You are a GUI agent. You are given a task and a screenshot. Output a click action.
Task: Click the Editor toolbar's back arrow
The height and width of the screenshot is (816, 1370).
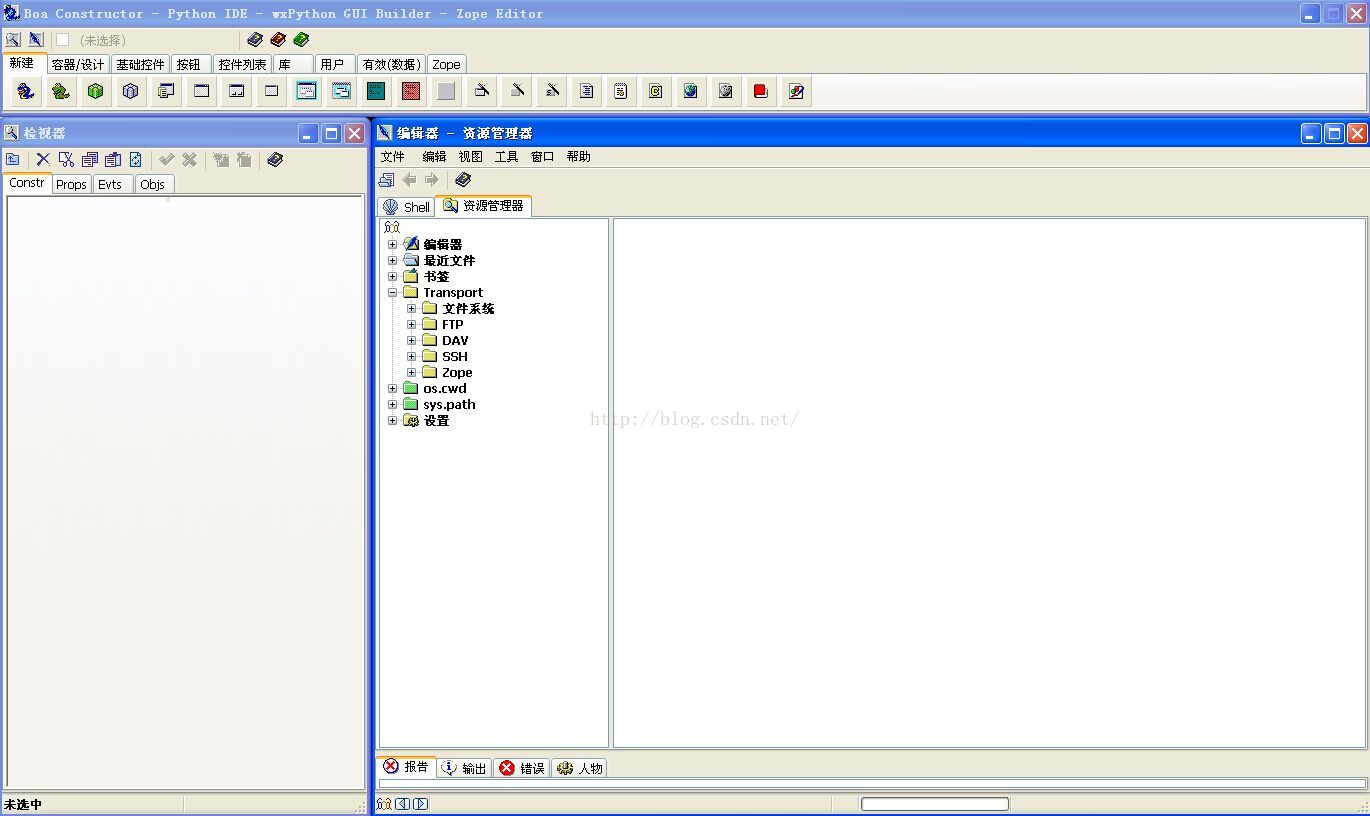click(409, 180)
